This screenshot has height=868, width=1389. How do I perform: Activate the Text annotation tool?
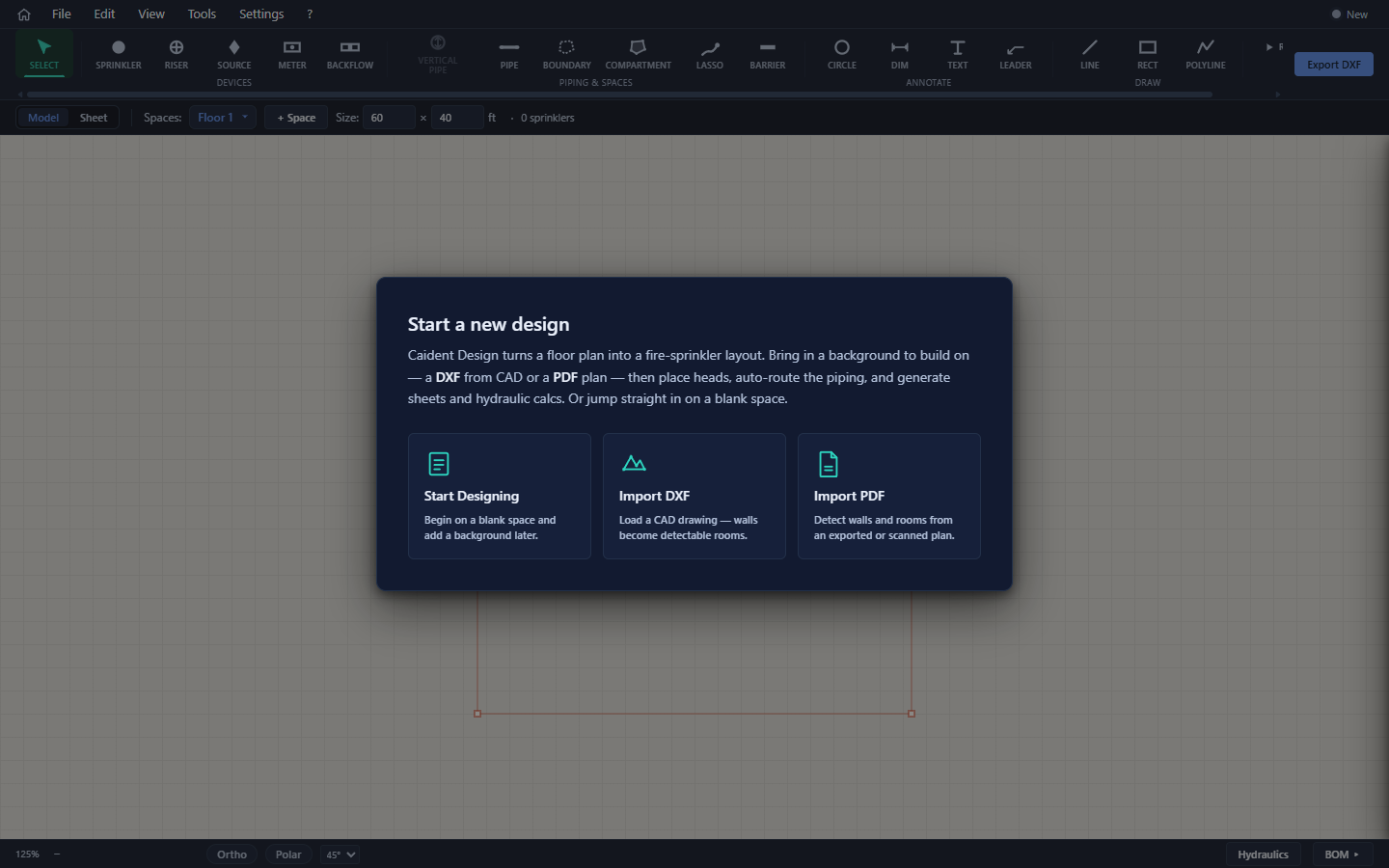pos(958,54)
